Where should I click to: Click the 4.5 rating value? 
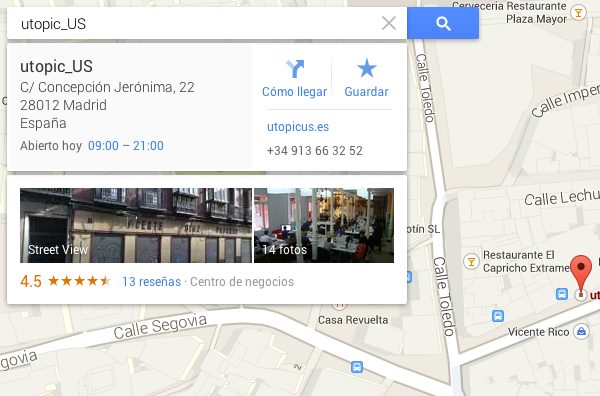(31, 281)
